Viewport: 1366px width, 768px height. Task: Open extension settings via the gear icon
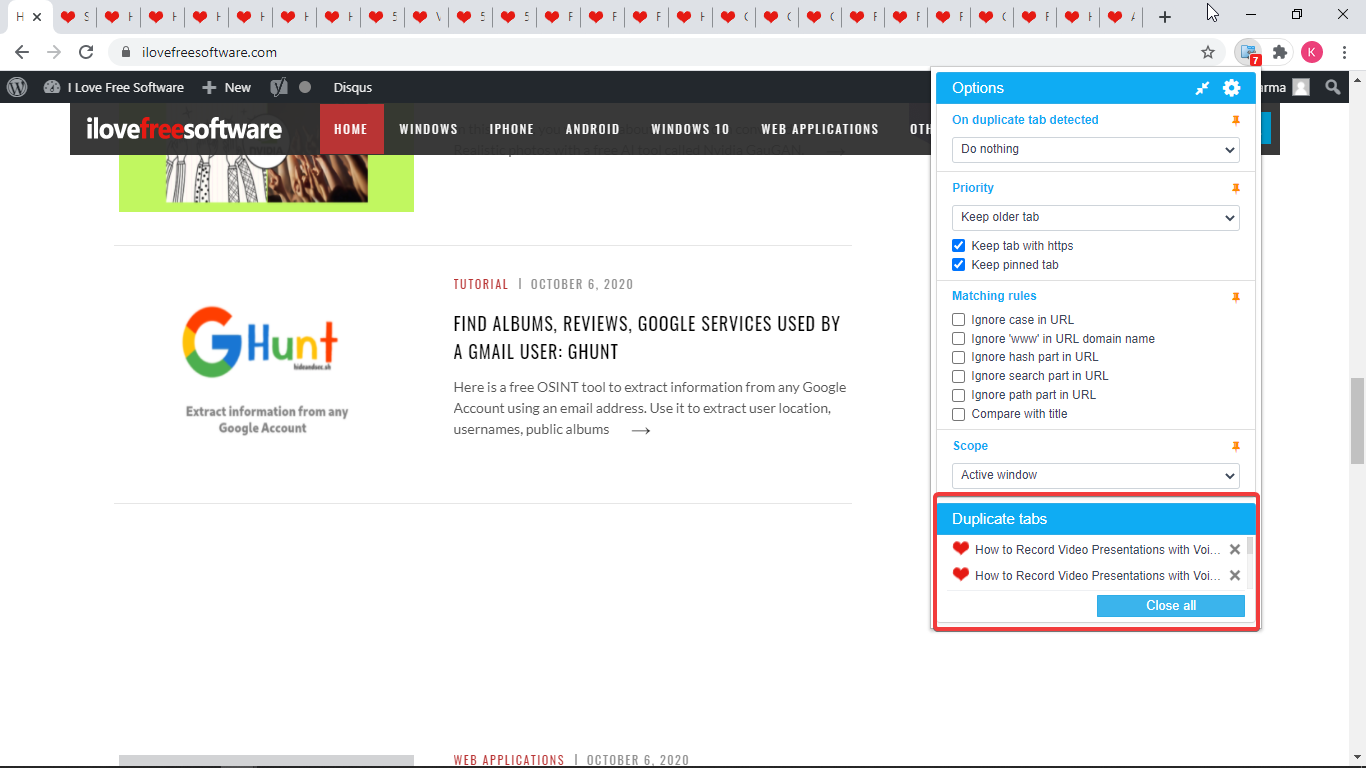click(x=1232, y=88)
